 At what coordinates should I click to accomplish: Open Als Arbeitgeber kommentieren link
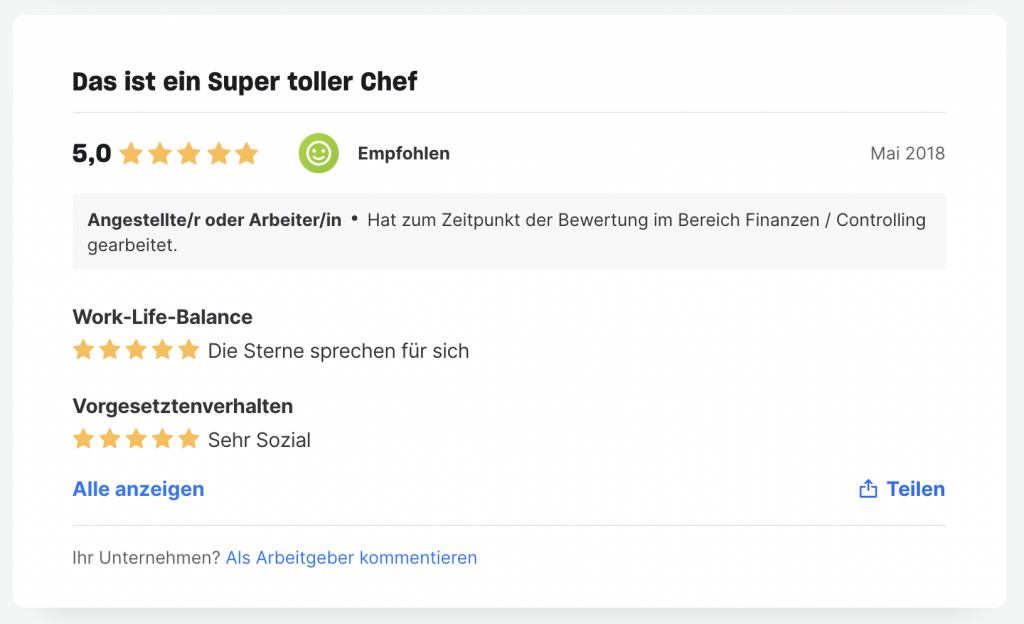(351, 557)
